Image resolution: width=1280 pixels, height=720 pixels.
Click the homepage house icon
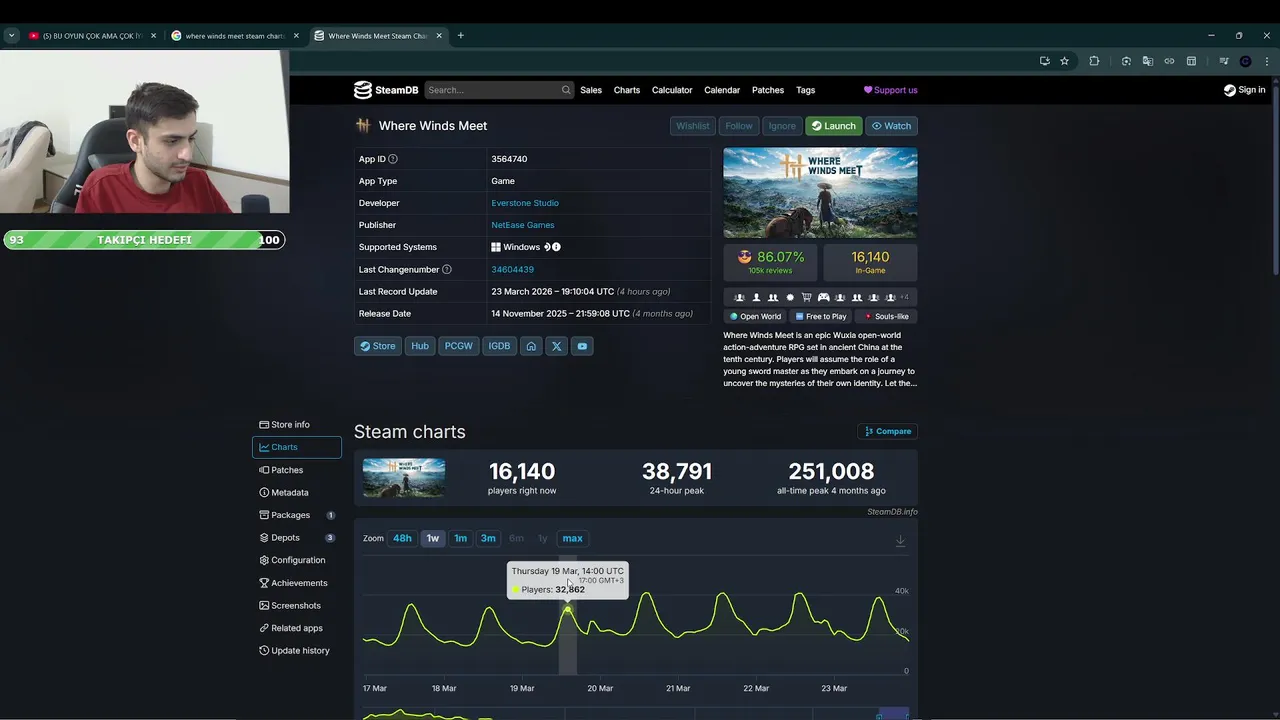(x=531, y=346)
